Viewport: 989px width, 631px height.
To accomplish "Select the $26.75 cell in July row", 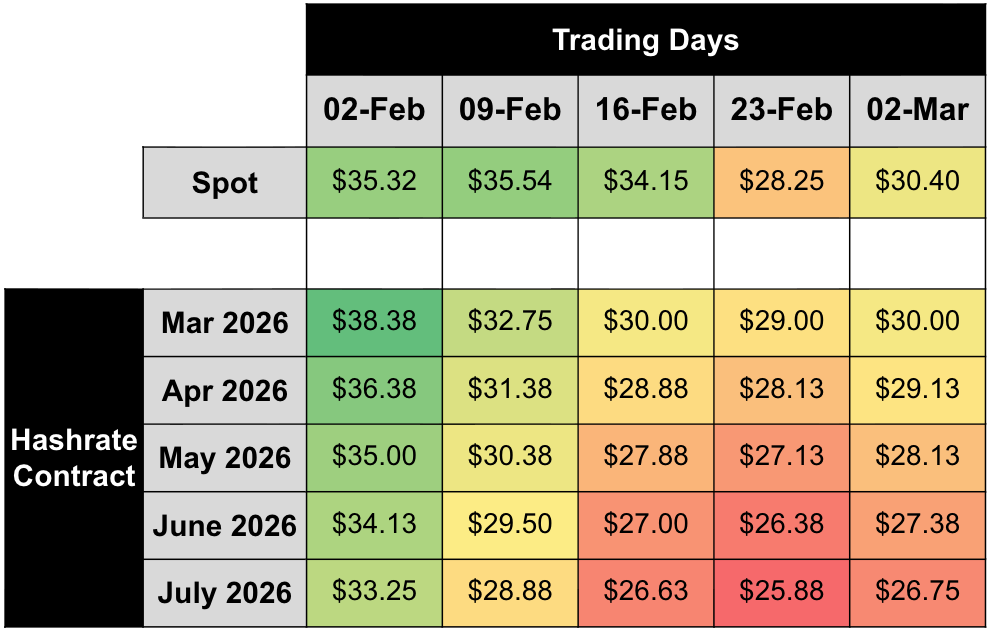I will (x=917, y=592).
